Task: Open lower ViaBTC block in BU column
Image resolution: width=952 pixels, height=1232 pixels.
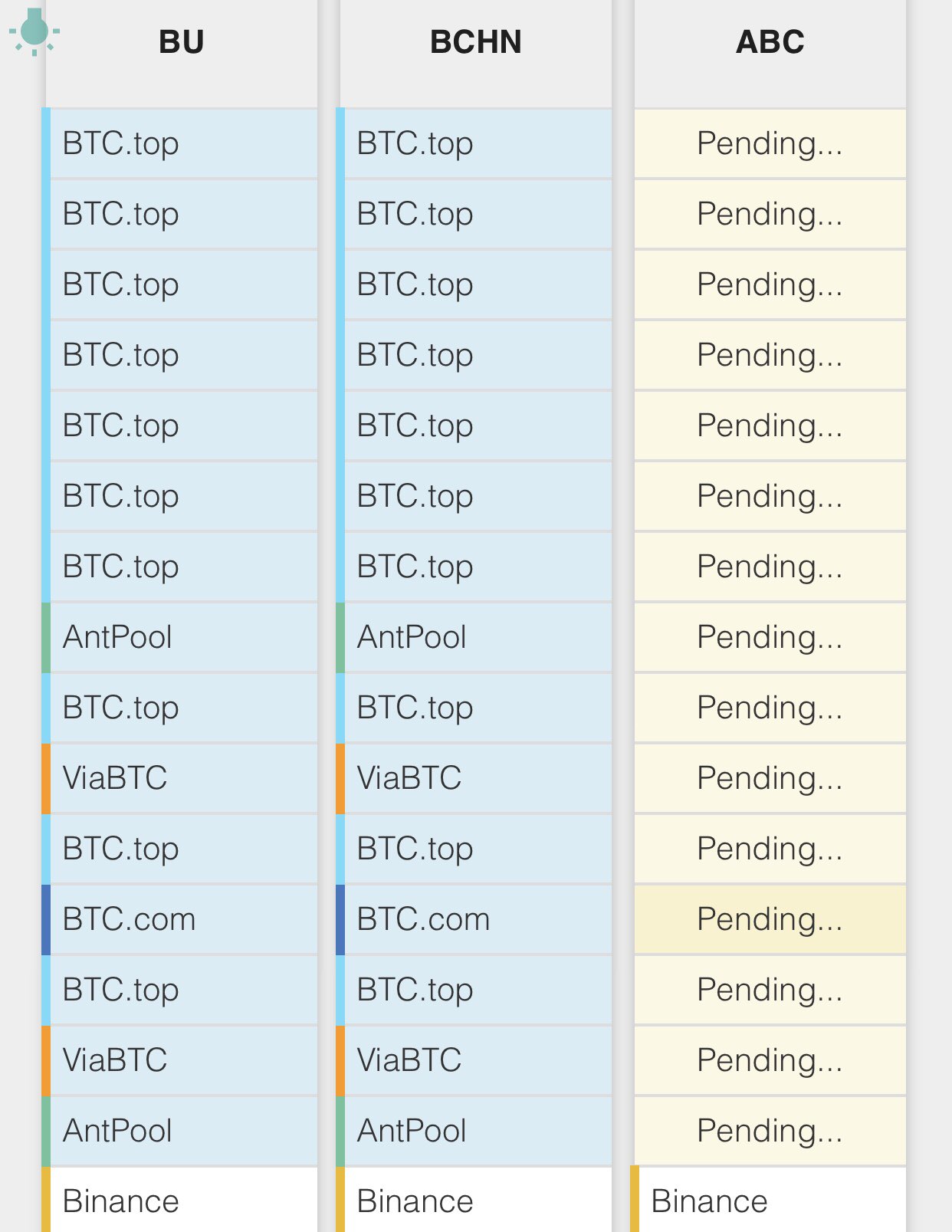Action: [x=180, y=1060]
